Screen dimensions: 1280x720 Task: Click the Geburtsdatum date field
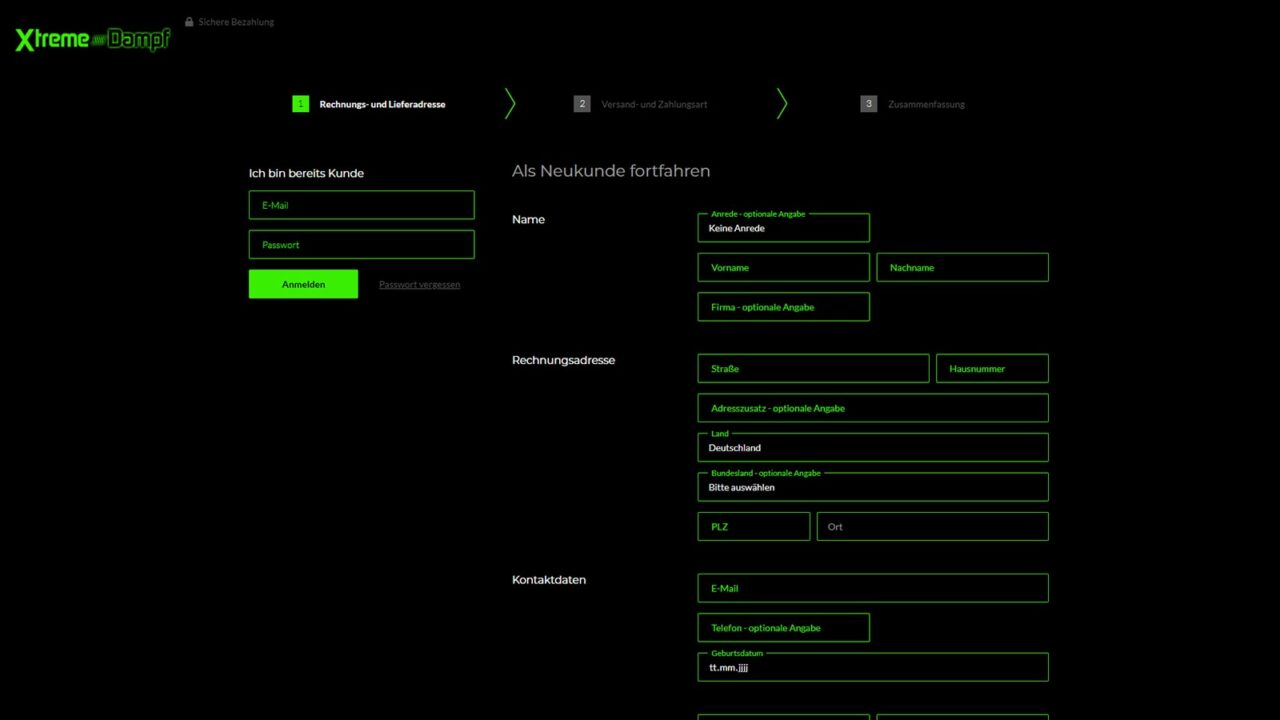click(872, 667)
